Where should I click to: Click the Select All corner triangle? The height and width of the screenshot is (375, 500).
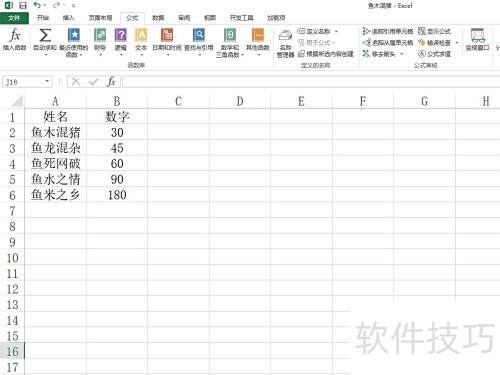click(16, 101)
